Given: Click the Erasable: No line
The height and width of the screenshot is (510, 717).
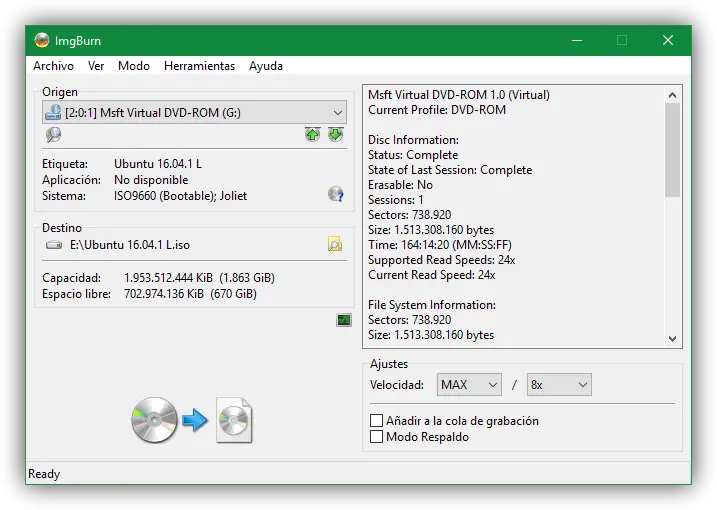Looking at the screenshot, I should pyautogui.click(x=400, y=185).
